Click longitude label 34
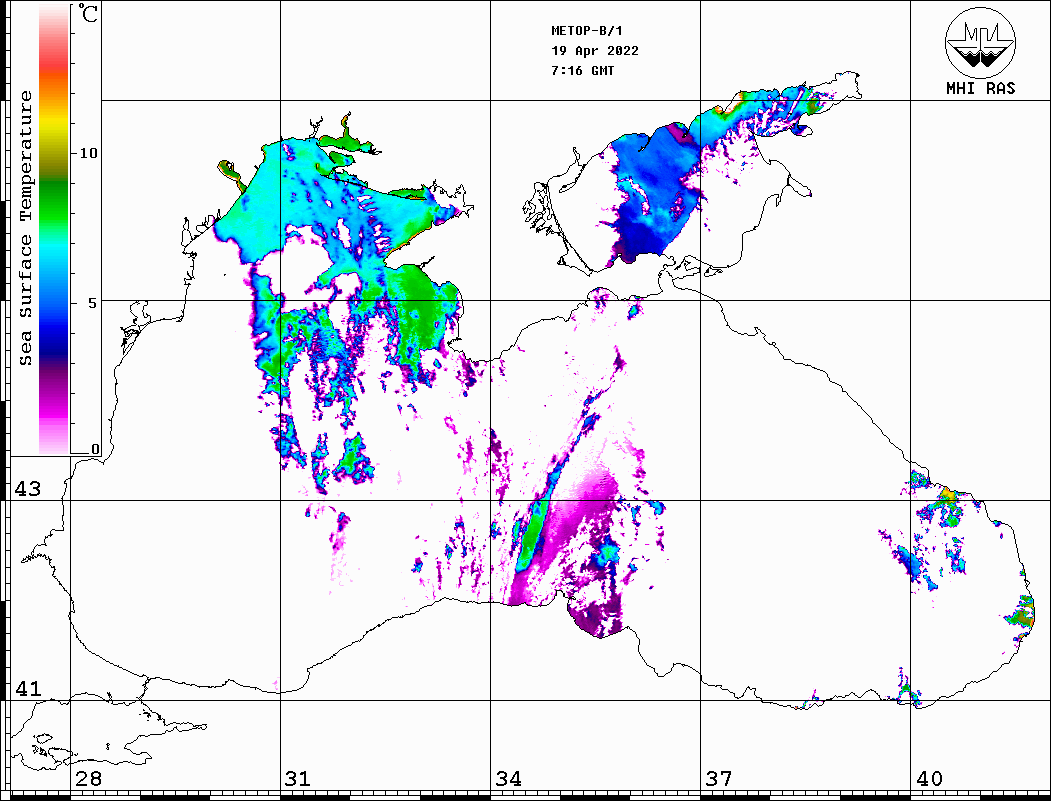 [x=508, y=778]
